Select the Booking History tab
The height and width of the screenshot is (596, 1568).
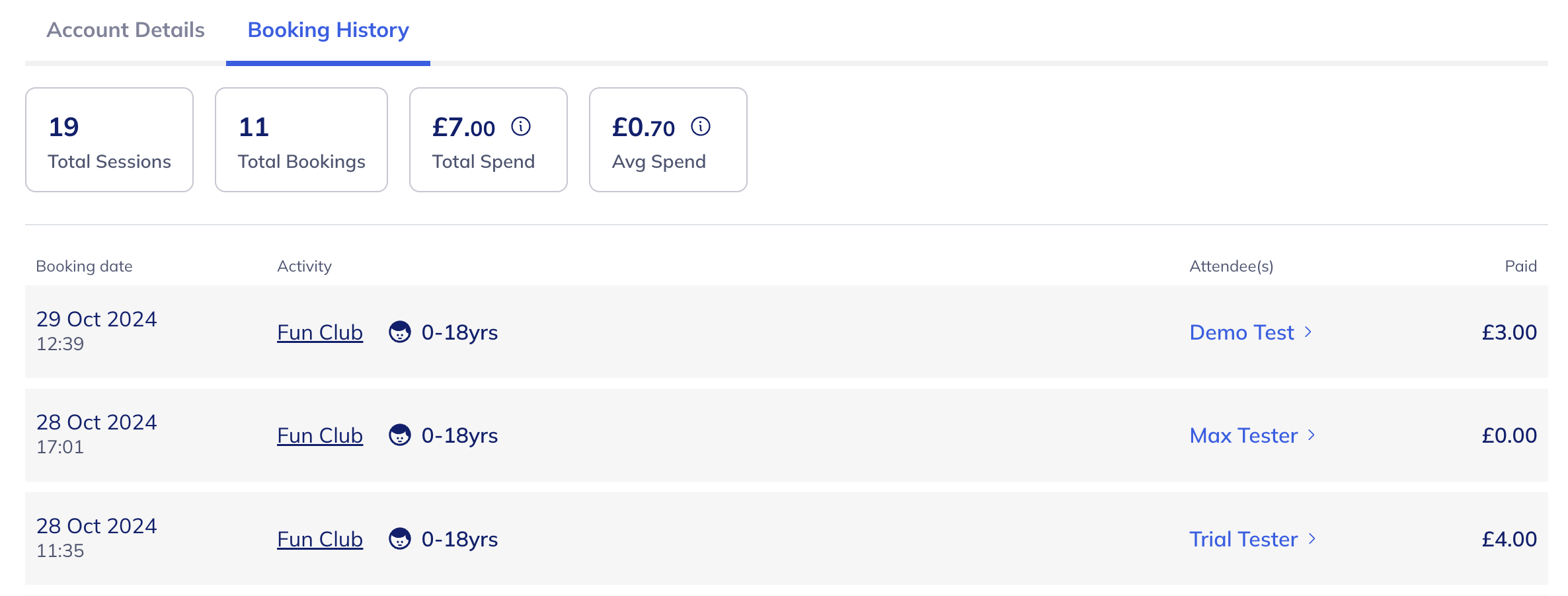pos(328,30)
